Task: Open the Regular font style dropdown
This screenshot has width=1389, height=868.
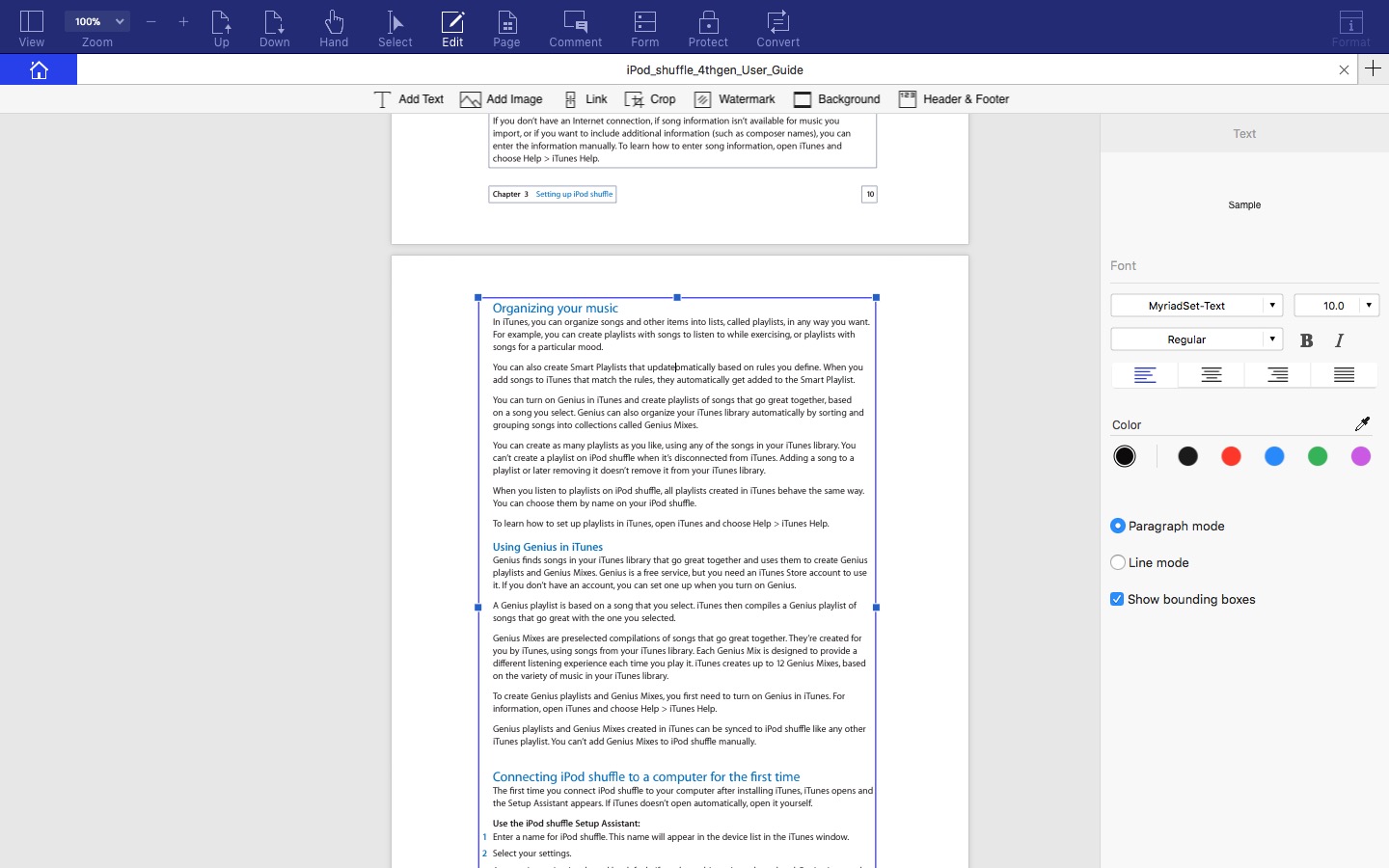Action: (x=1196, y=339)
